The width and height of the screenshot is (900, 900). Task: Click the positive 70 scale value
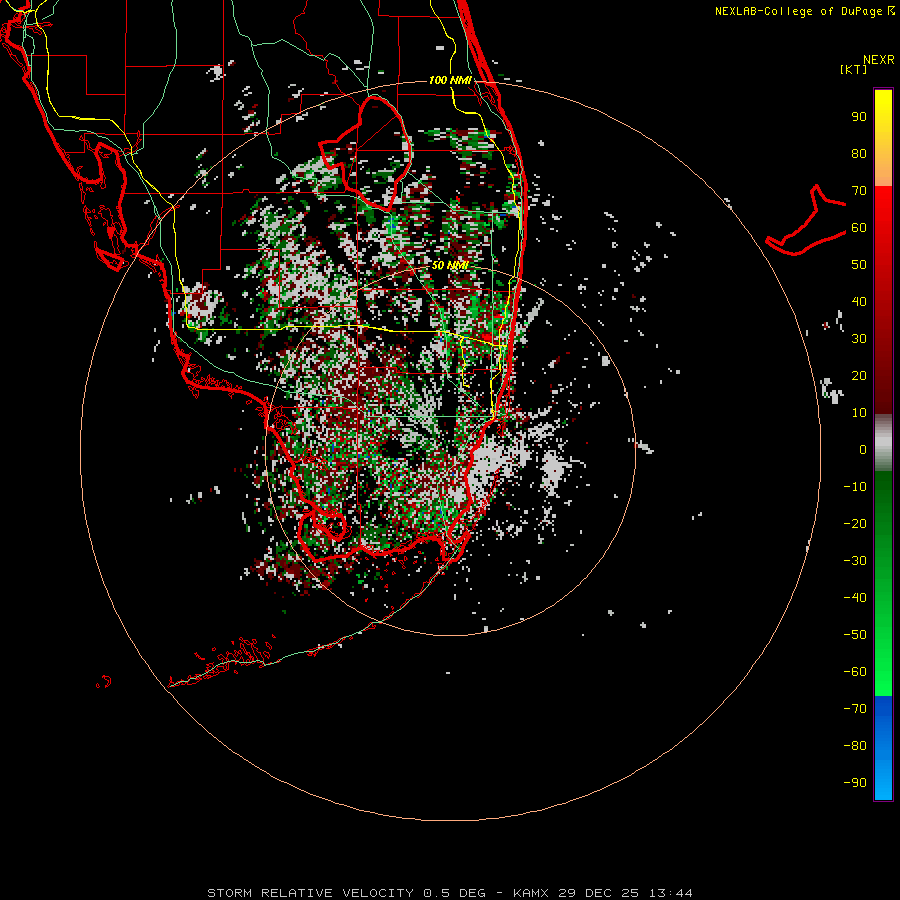(859, 191)
